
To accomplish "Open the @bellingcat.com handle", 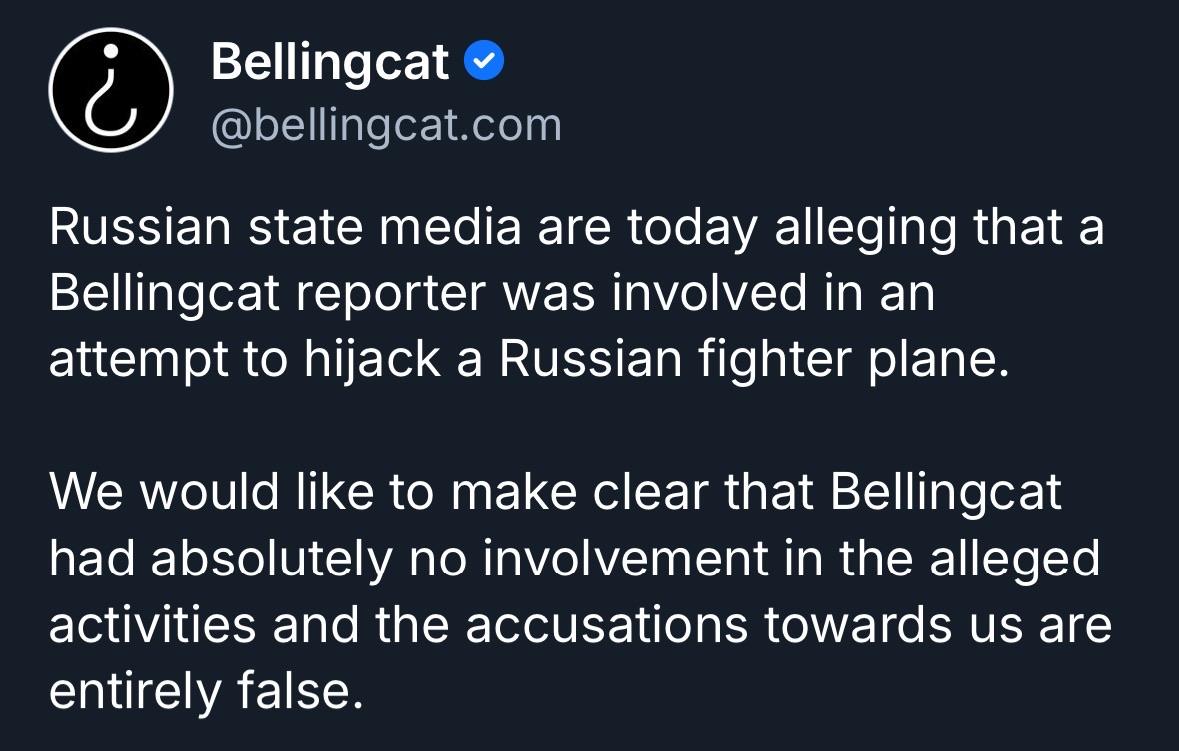I will (386, 126).
